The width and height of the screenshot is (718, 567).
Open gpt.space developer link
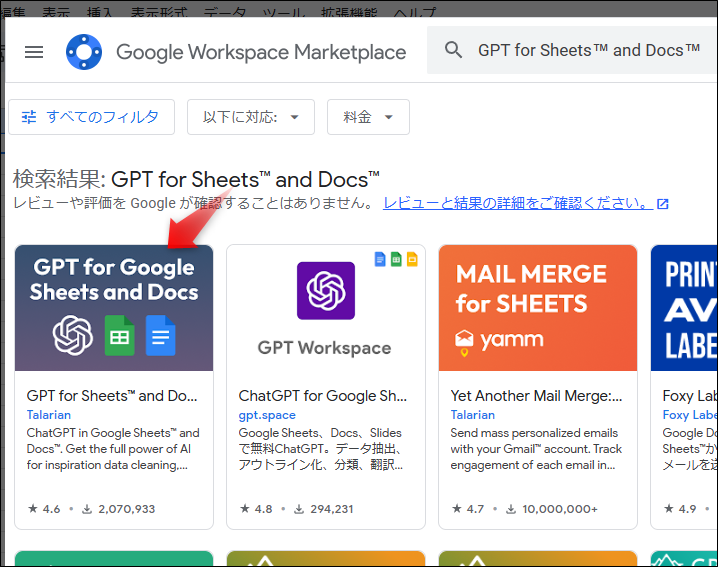(267, 415)
